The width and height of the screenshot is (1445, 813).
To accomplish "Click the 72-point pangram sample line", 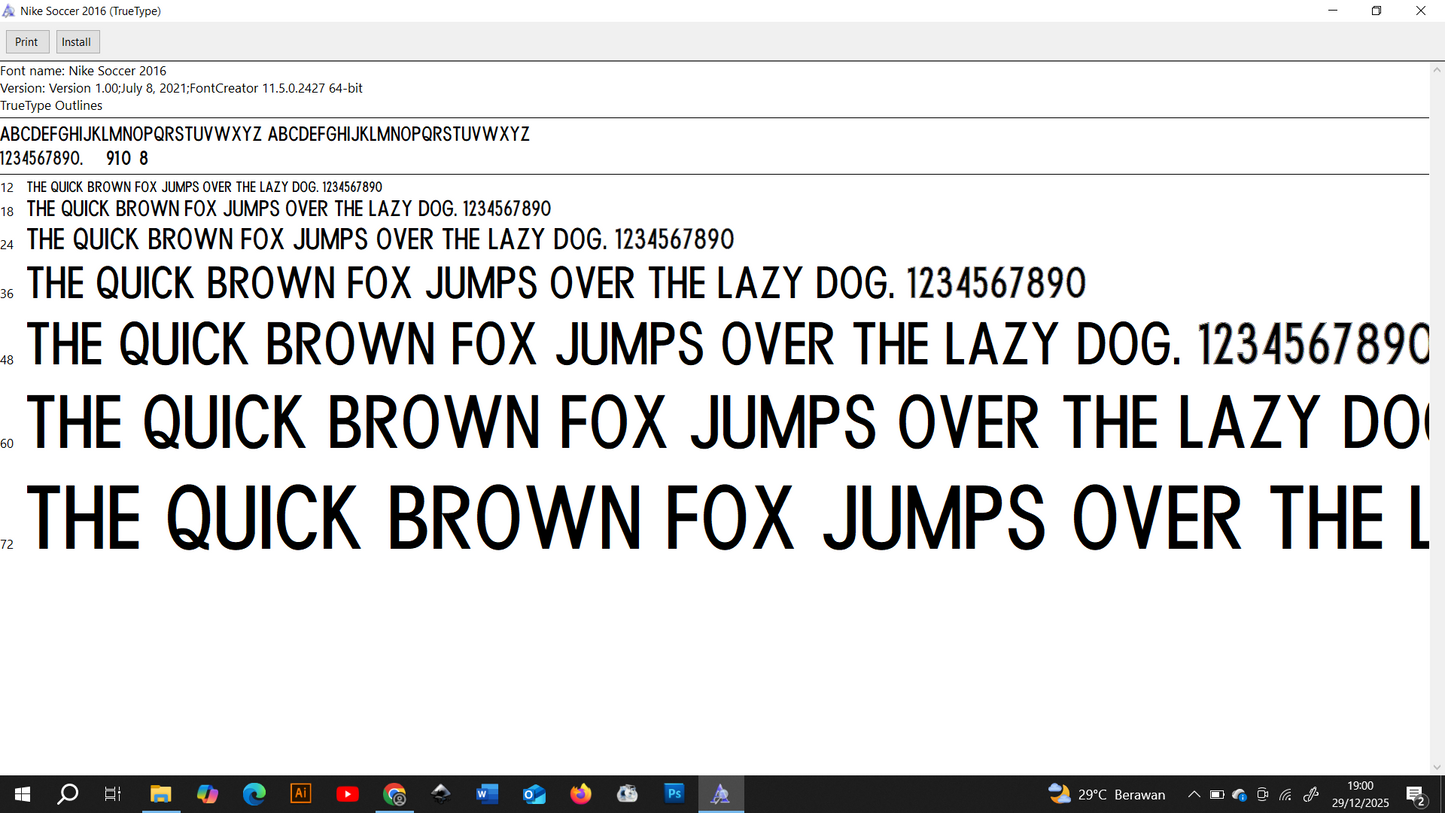I will pos(728,518).
